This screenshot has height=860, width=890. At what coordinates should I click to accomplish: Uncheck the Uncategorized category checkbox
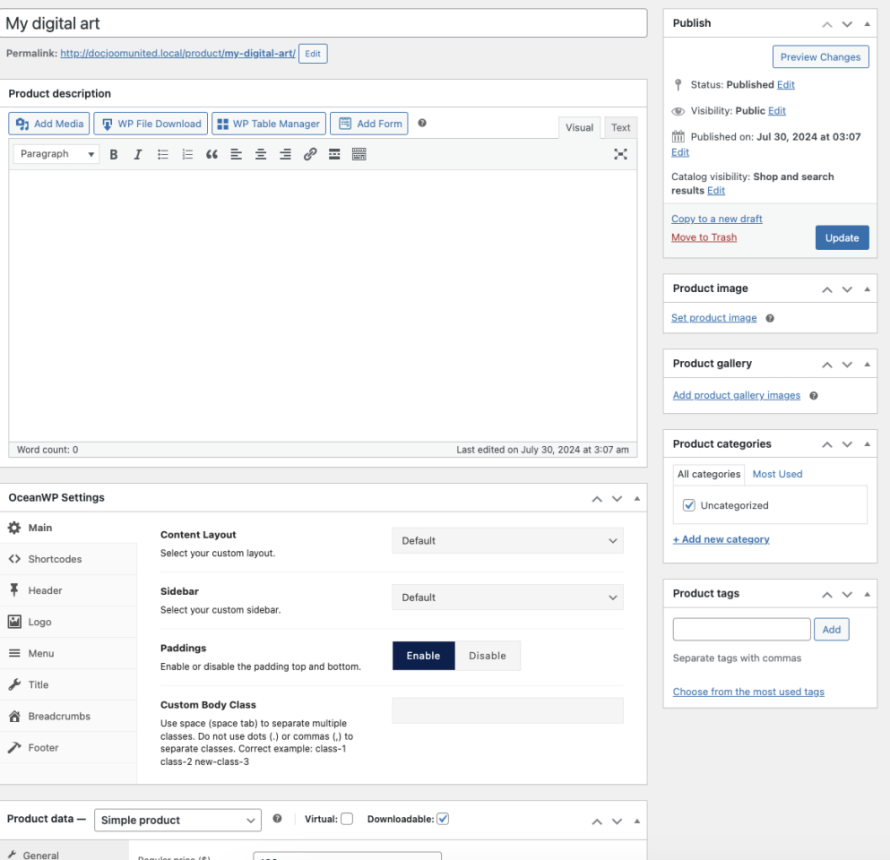(688, 506)
